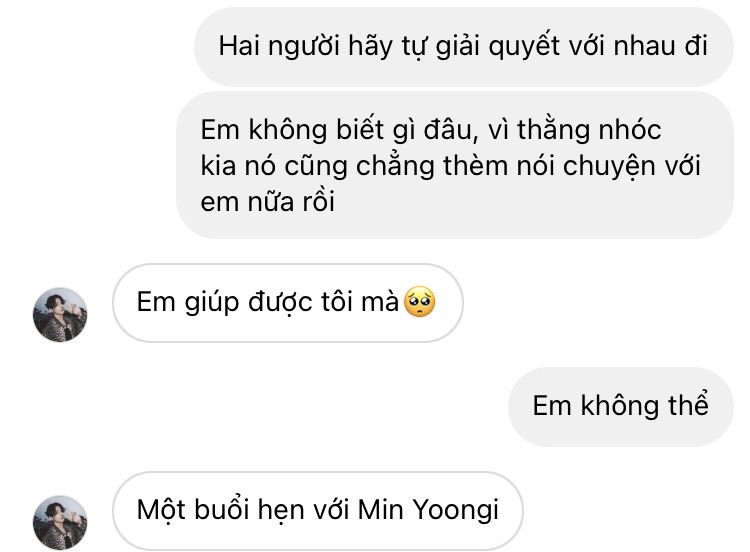Screen dimensions: 750x552
Task: Select bubble "Một buổi hẹn với Min Yoongi"
Action: [318, 510]
